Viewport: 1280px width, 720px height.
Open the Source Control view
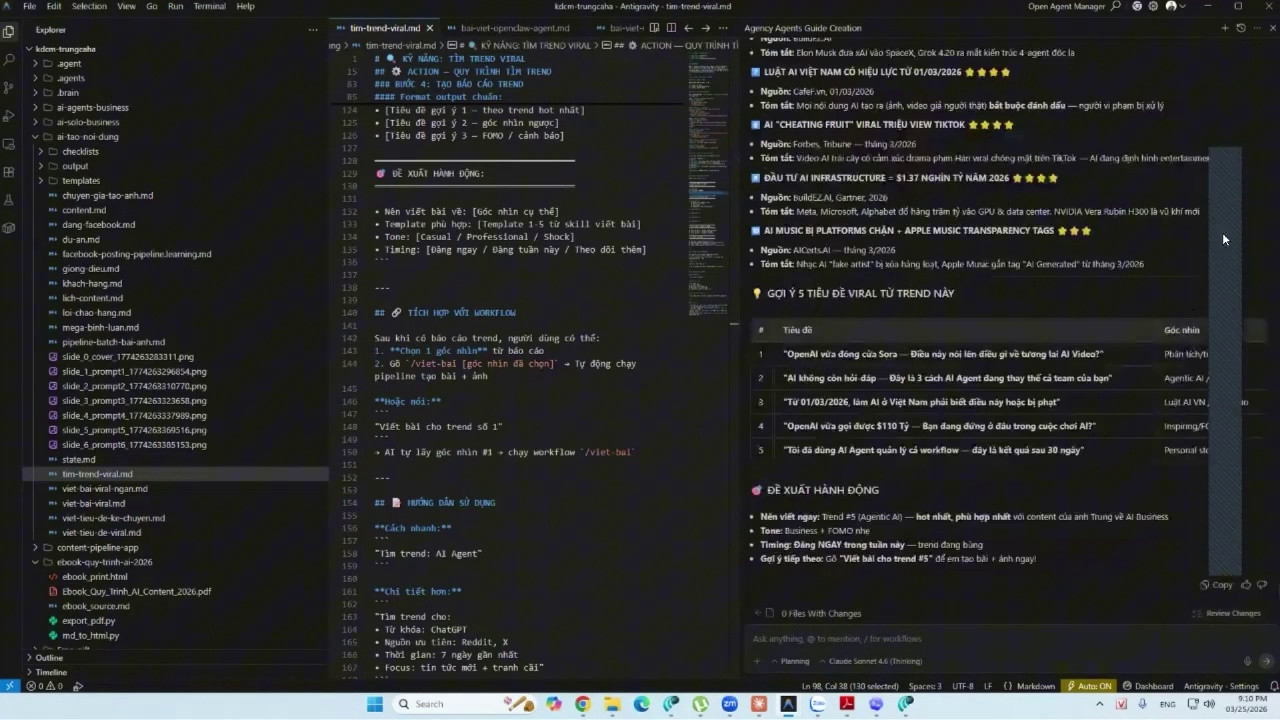tap(9, 88)
